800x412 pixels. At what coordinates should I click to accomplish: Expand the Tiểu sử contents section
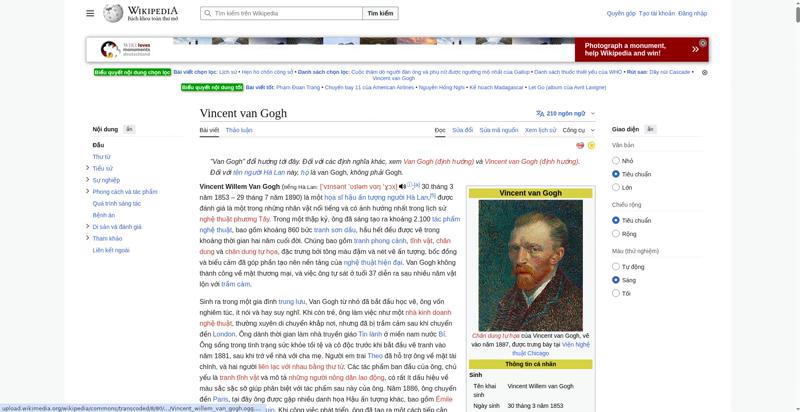click(x=88, y=168)
